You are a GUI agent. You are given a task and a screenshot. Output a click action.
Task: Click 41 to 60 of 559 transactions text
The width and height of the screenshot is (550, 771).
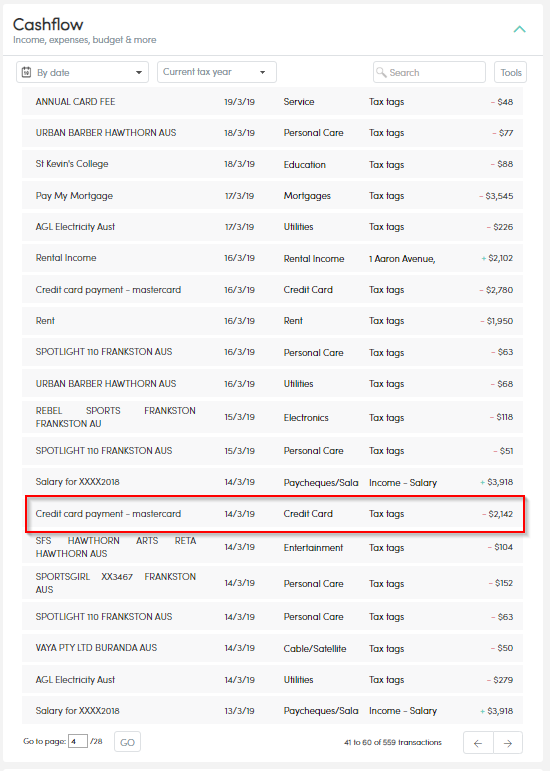tap(393, 742)
